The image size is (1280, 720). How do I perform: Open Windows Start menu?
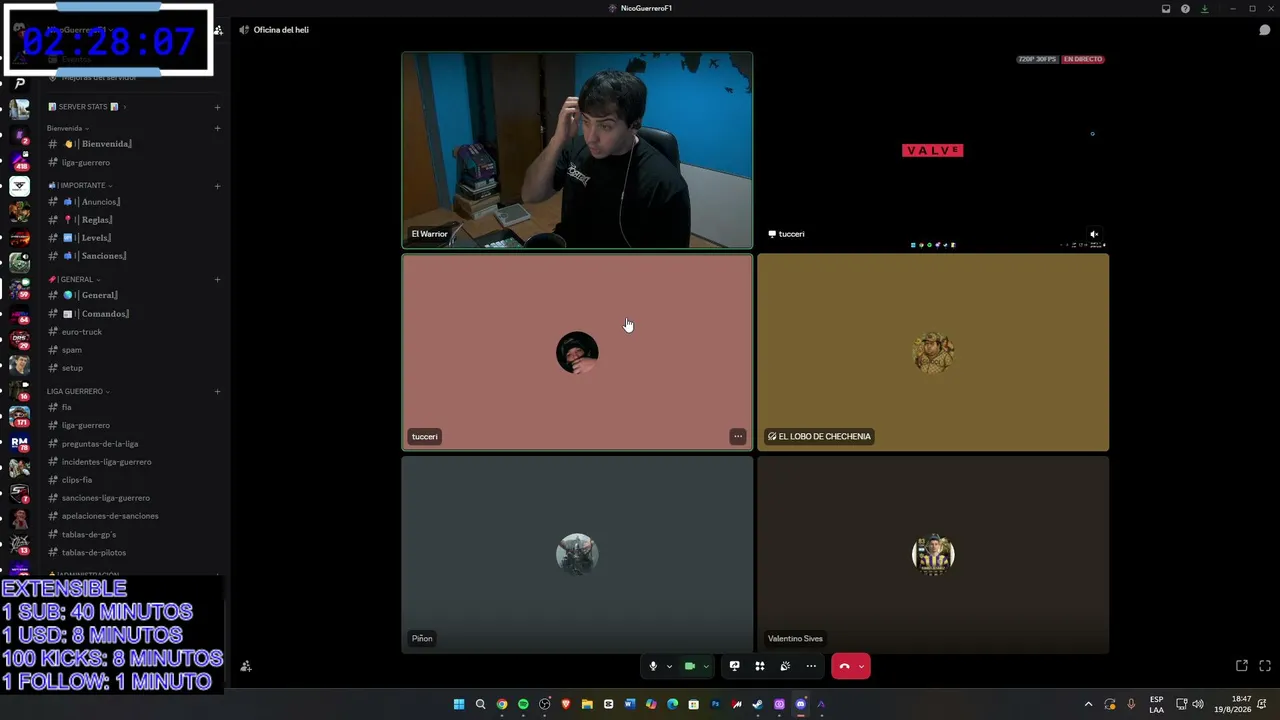coord(459,704)
